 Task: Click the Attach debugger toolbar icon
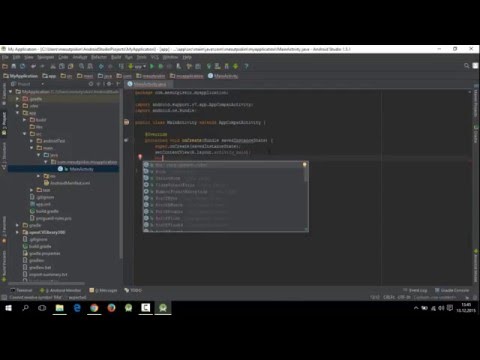[x=179, y=66]
